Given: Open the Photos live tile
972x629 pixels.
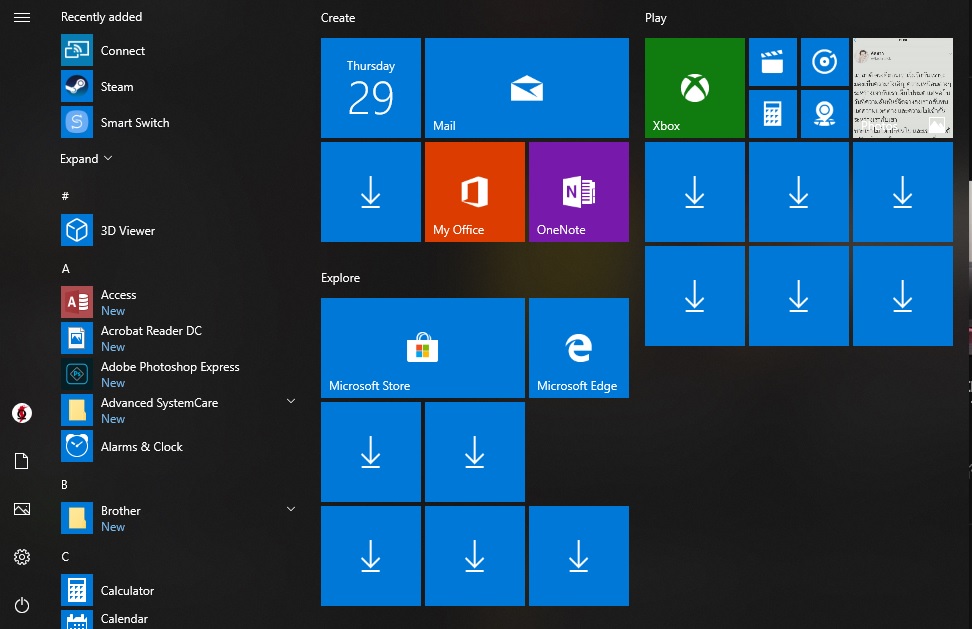Looking at the screenshot, I should click(903, 88).
